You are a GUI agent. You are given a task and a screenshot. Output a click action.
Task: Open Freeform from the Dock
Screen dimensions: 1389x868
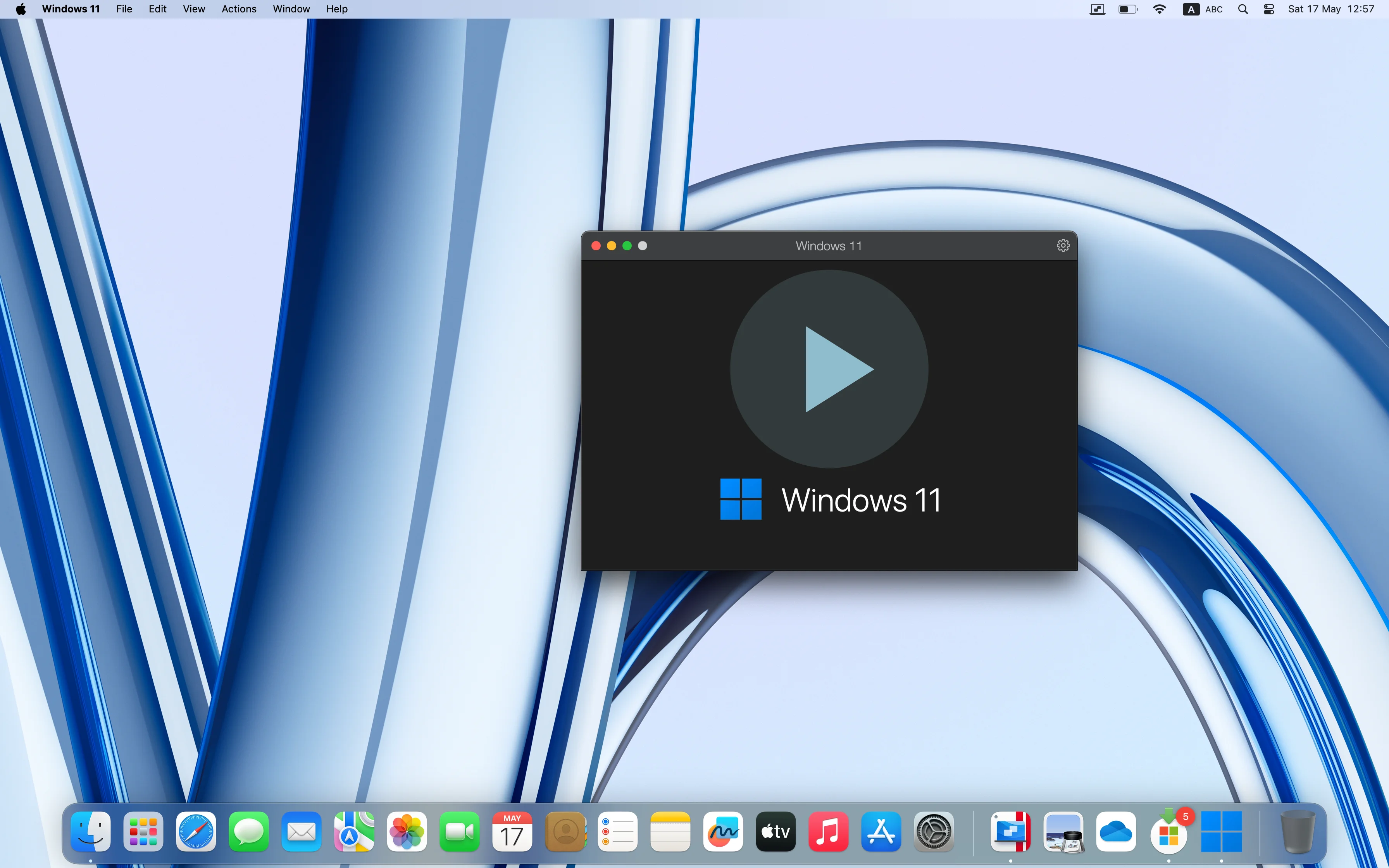[723, 831]
